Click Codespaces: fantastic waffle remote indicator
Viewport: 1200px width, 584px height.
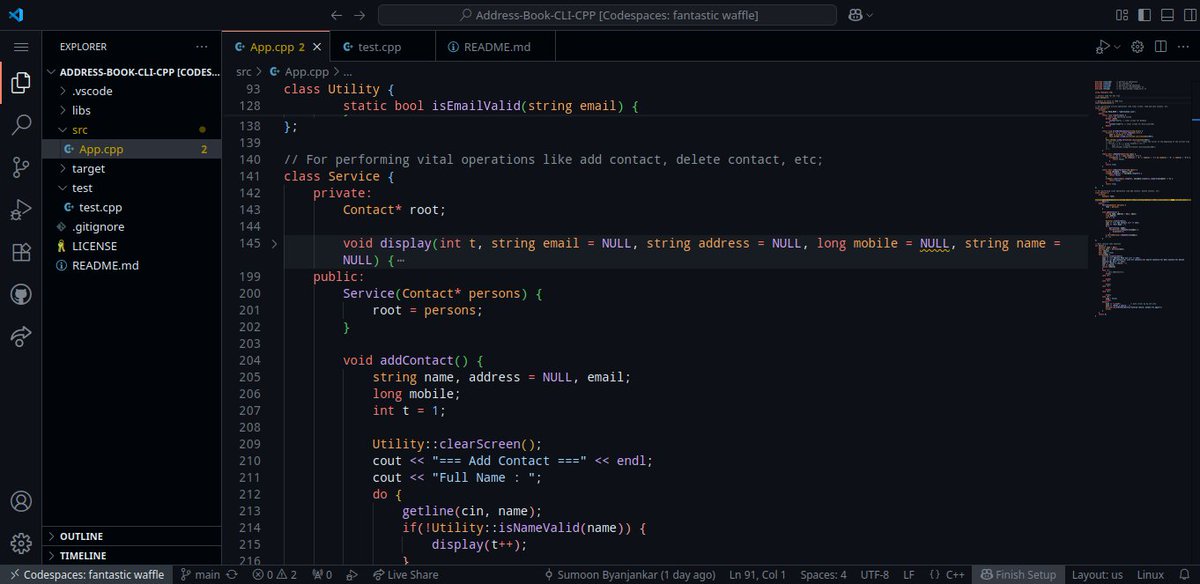[x=86, y=575]
